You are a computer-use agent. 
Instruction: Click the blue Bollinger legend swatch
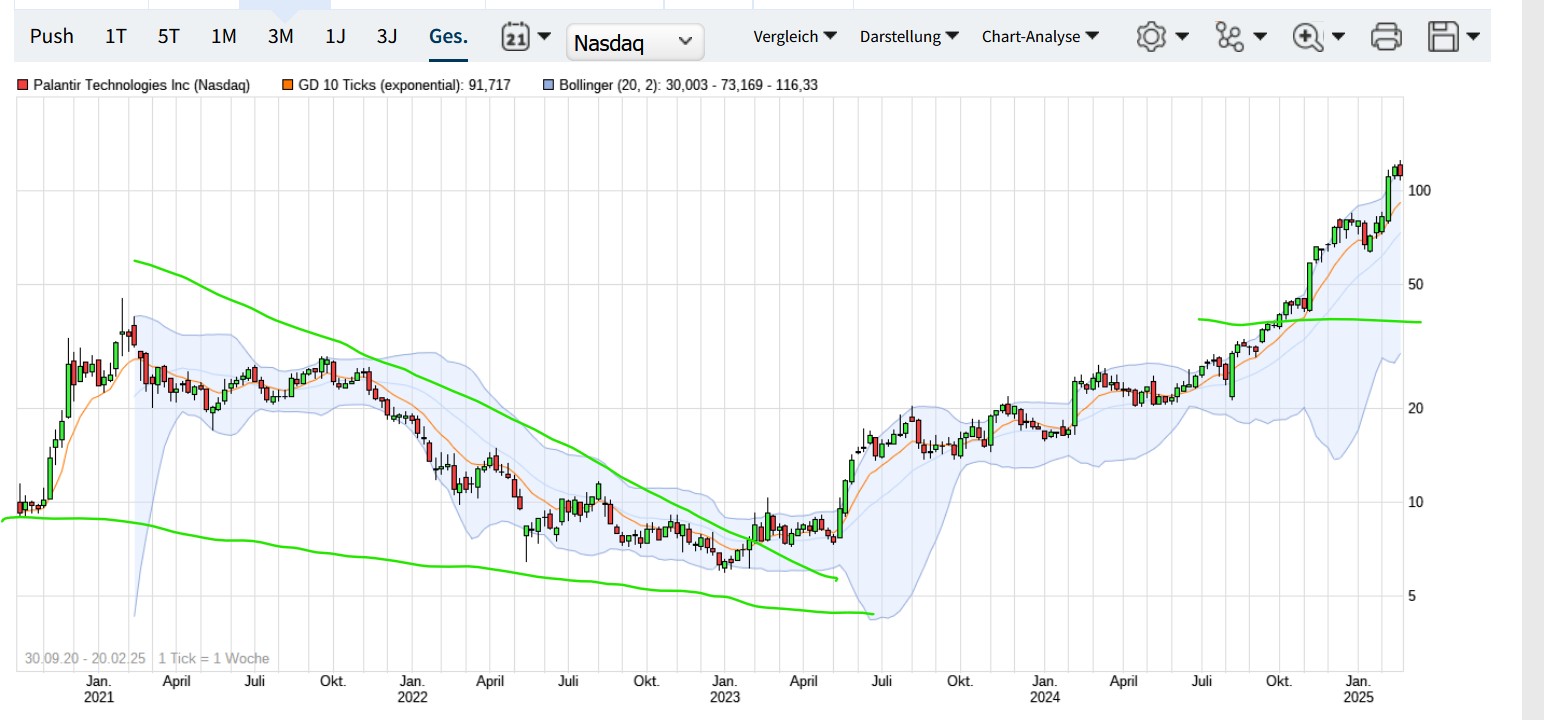[549, 85]
